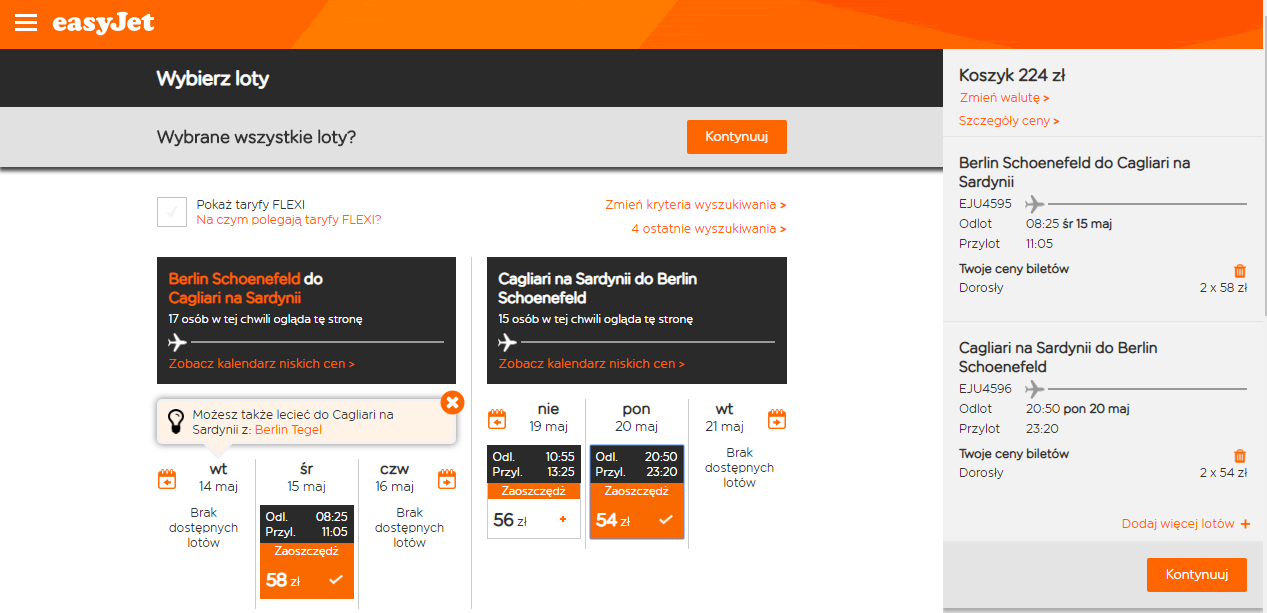Open Na czym polegają taryfy FLEXI link
Screen dimensions: 1267x613
289,220
